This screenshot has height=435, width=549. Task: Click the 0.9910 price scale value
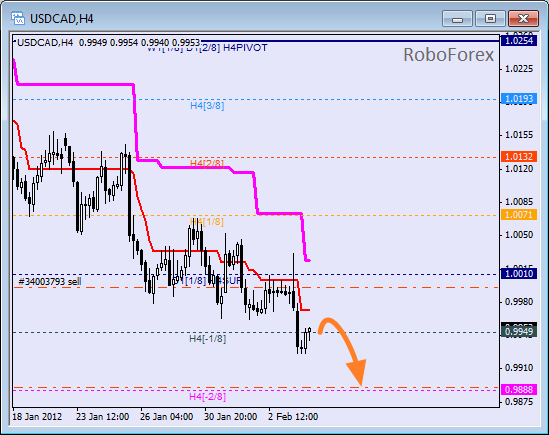point(519,368)
